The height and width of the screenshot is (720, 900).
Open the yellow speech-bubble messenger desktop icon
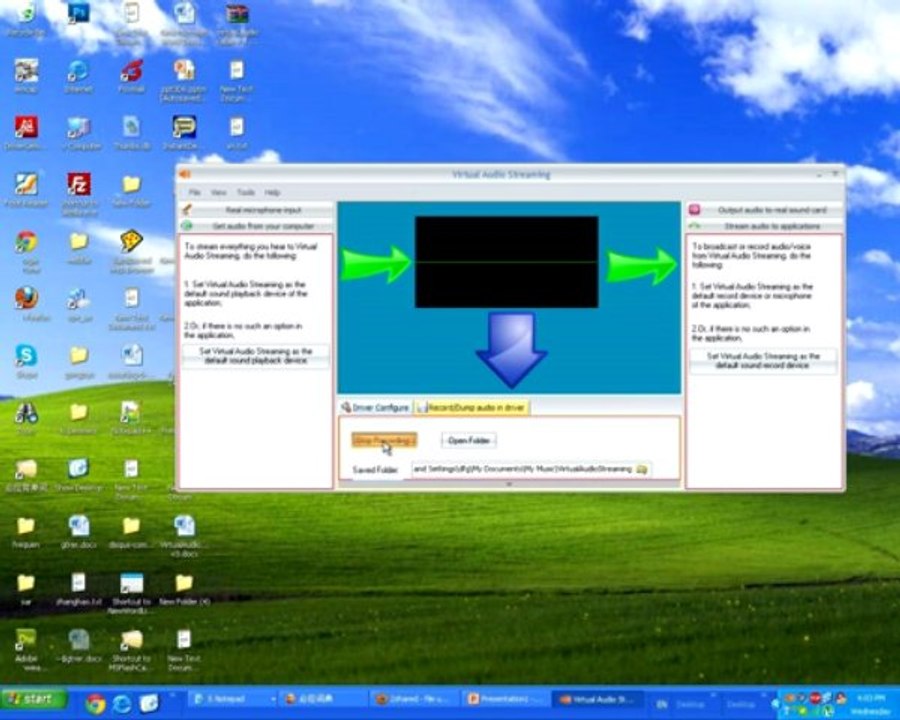(x=184, y=127)
